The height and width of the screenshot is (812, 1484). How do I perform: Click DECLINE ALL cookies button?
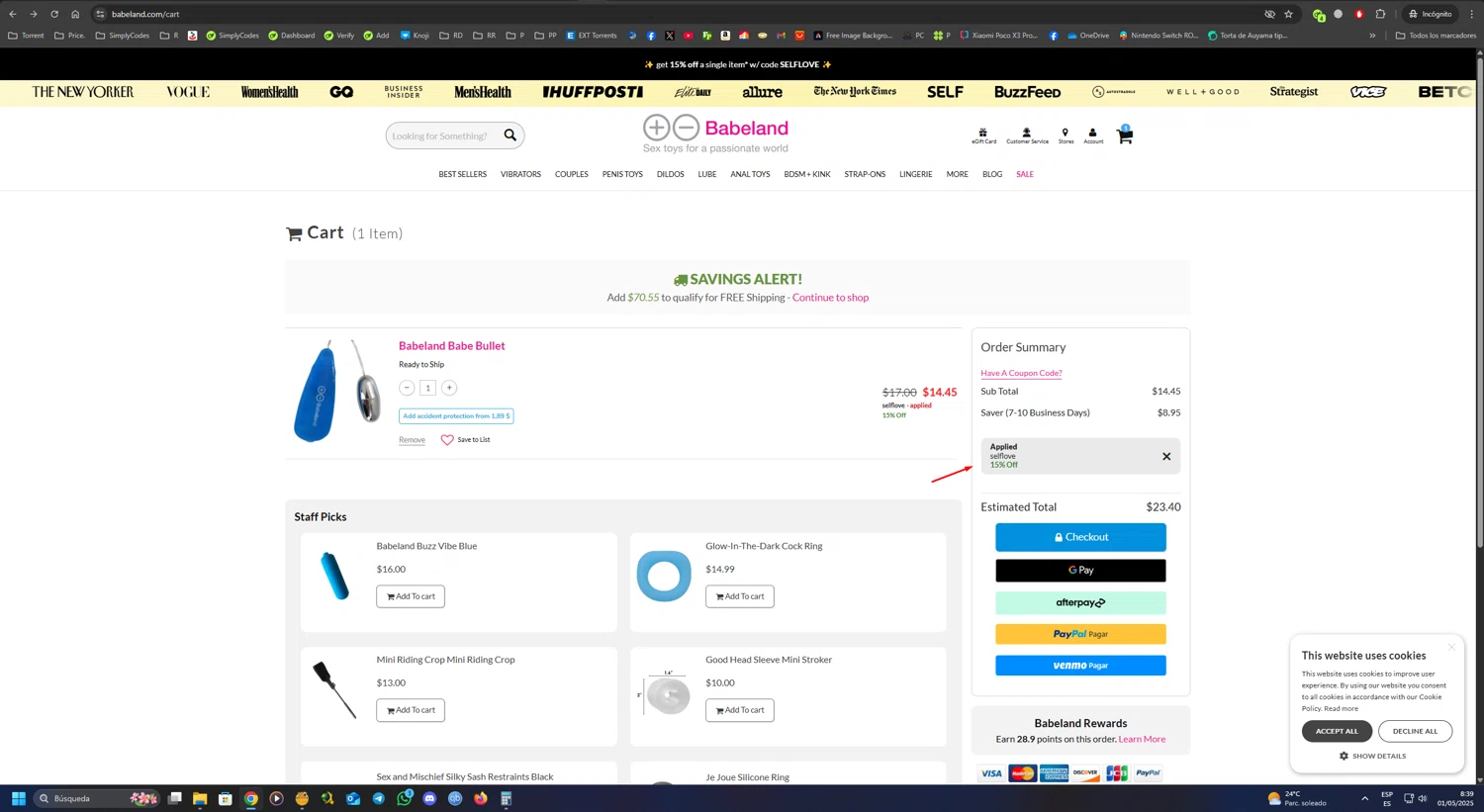click(x=1415, y=731)
